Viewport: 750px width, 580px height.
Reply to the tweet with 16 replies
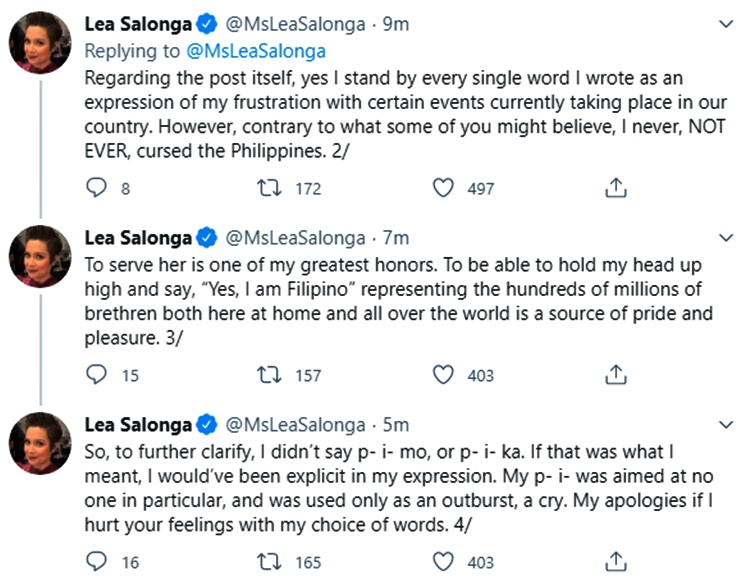96,561
